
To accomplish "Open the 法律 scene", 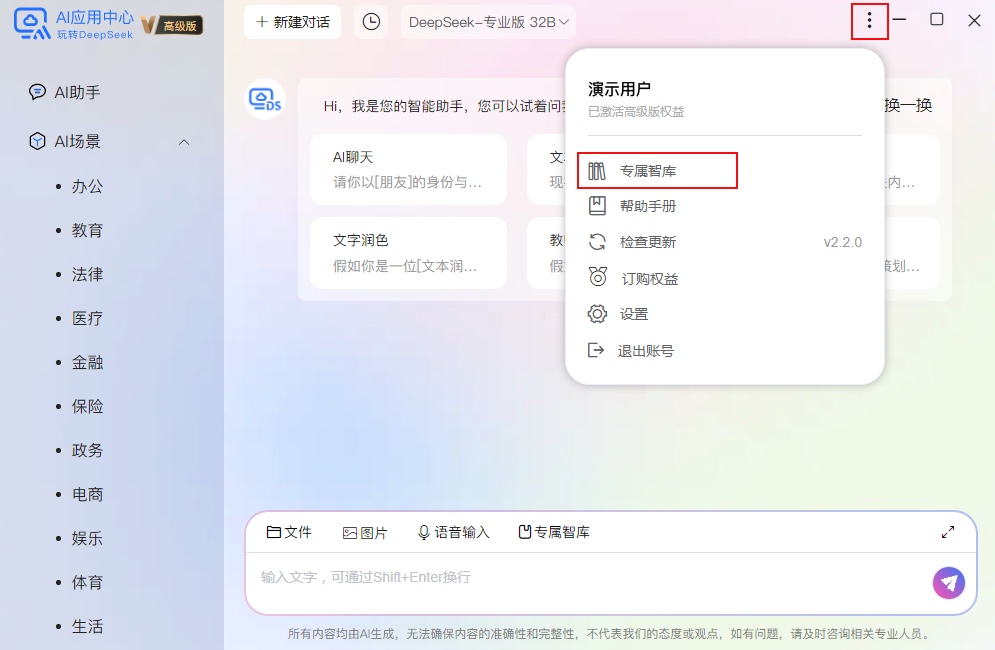I will 88,274.
